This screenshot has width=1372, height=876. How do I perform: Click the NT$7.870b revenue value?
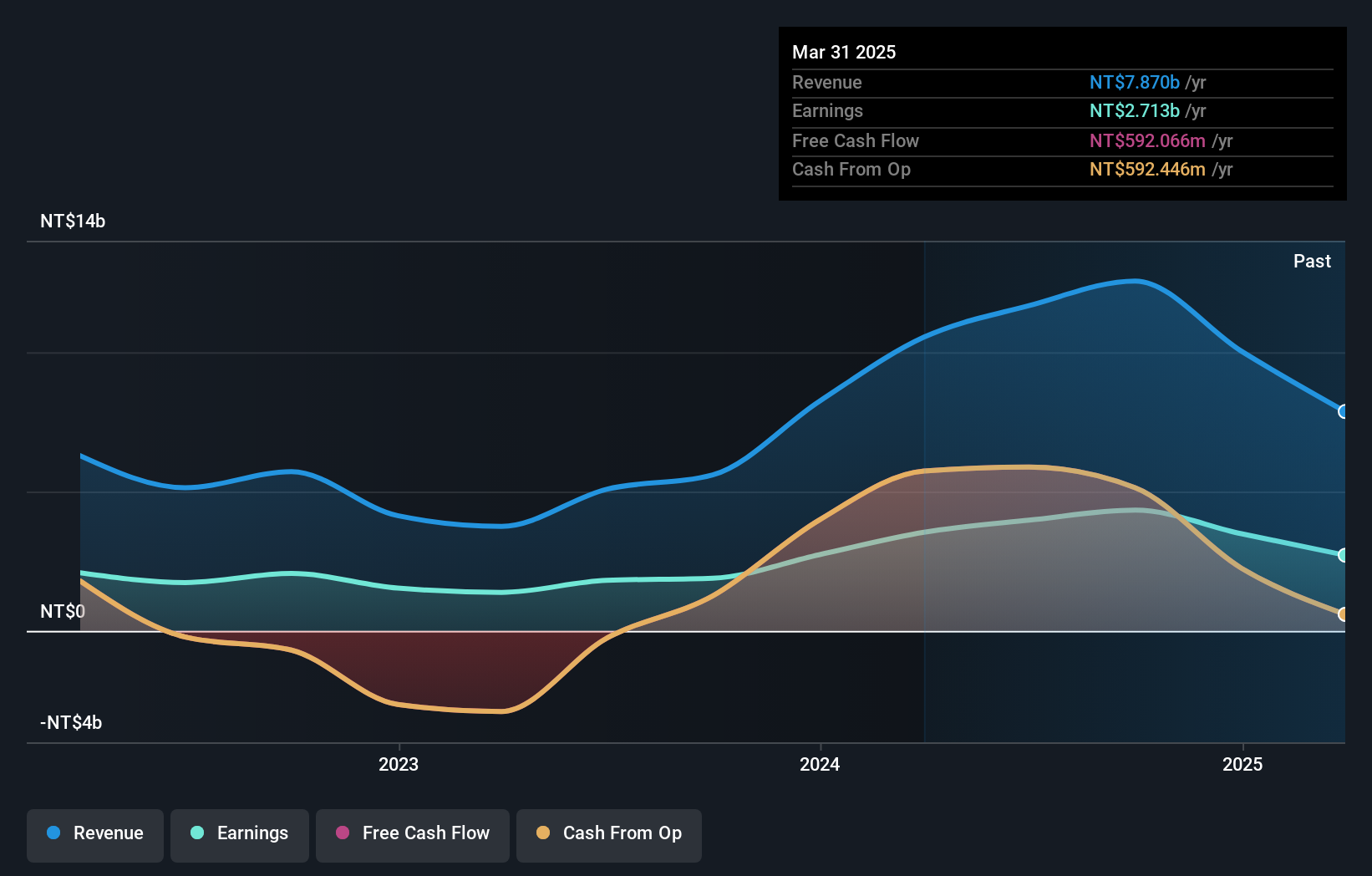[1135, 82]
